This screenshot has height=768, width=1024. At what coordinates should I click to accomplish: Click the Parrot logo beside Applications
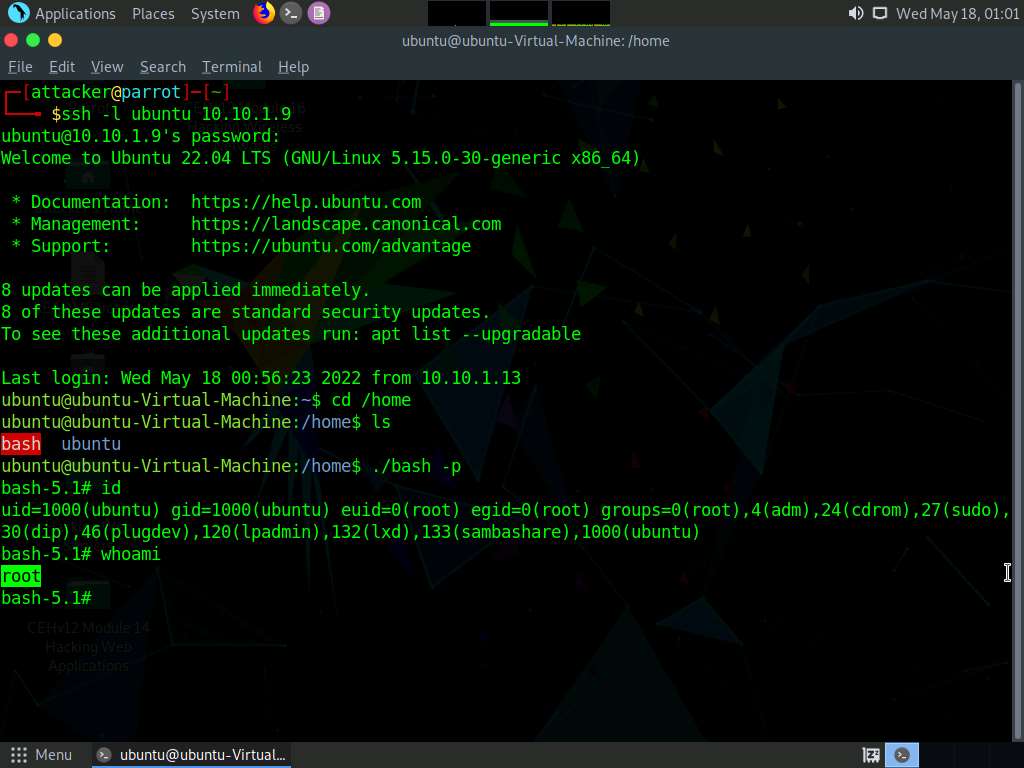(18, 13)
